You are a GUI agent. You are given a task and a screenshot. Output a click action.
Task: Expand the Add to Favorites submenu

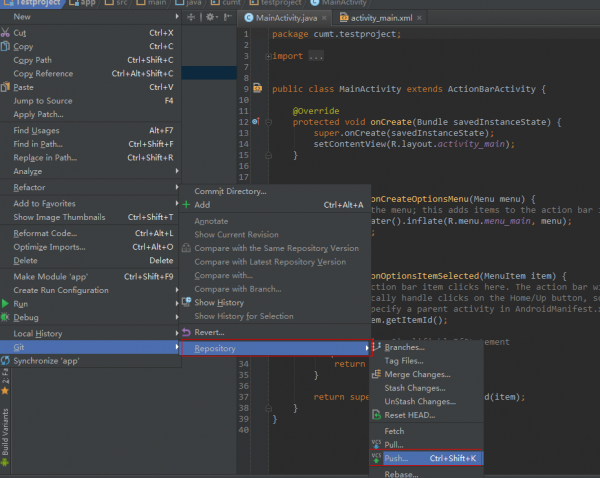[90, 203]
